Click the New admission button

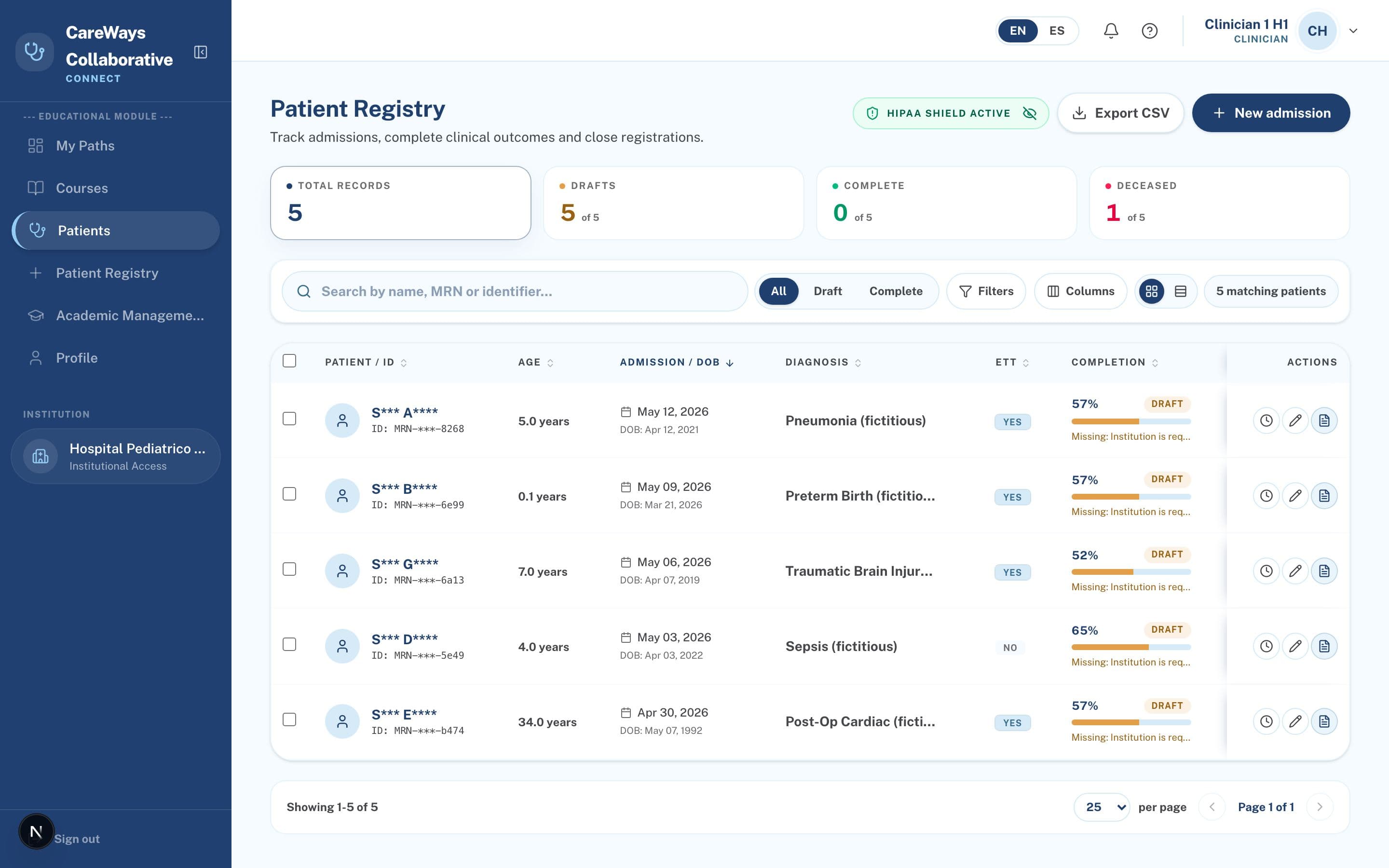pos(1271,113)
